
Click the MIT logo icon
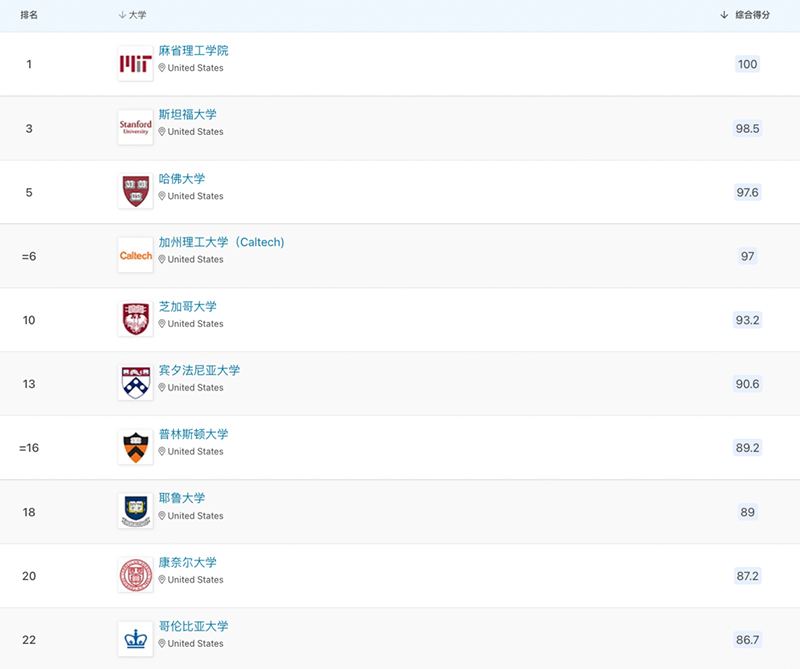point(135,64)
